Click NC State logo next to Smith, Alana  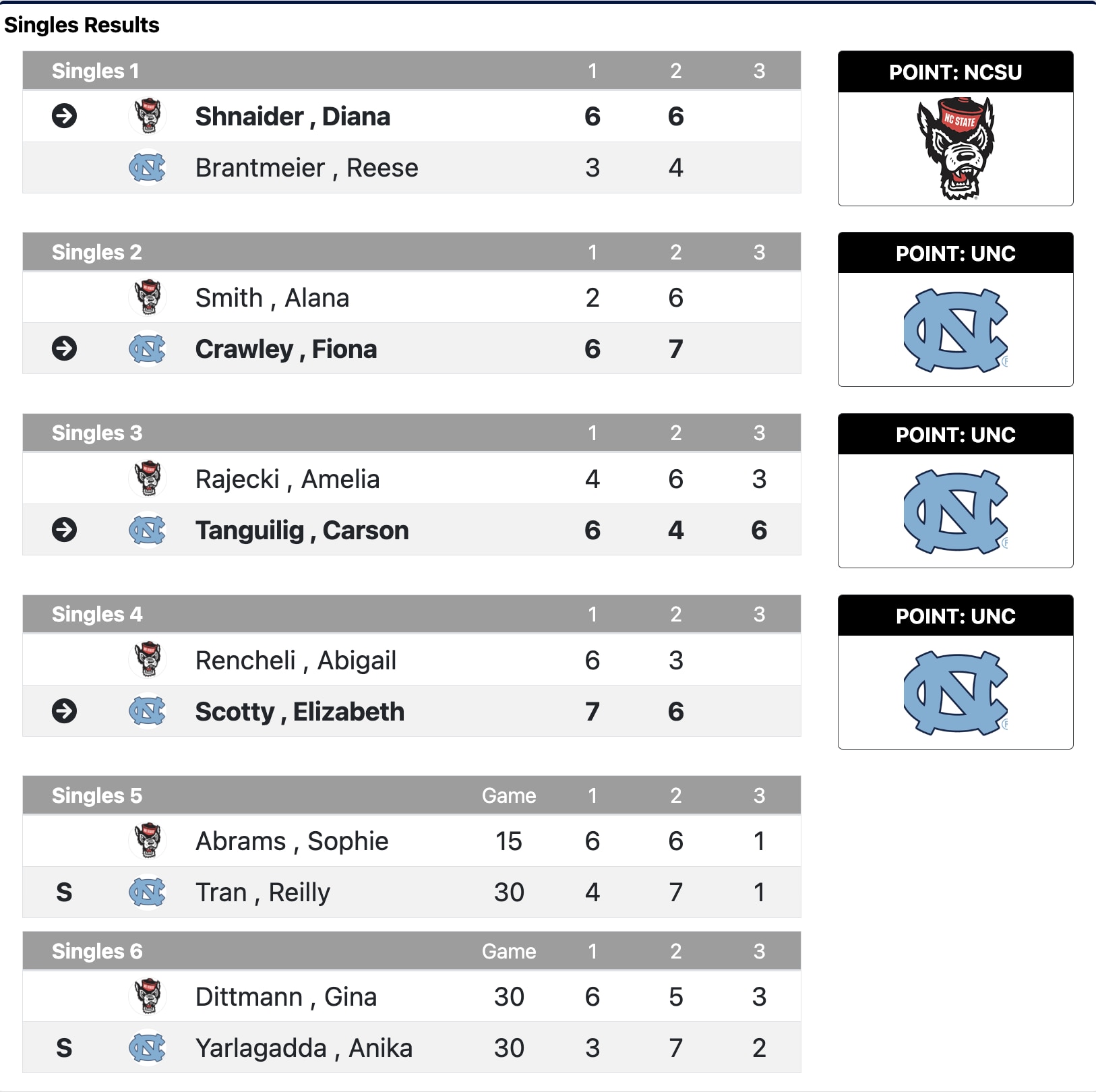pos(148,297)
